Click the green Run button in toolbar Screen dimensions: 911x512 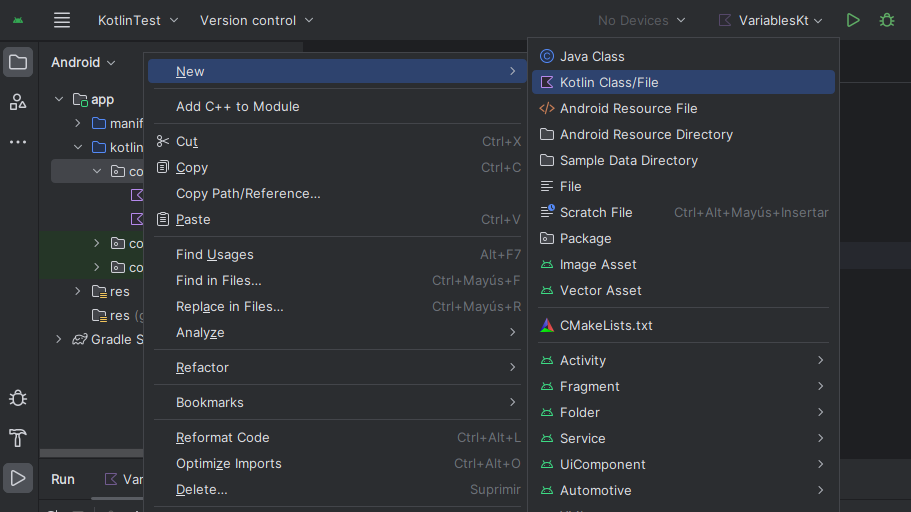coord(853,20)
